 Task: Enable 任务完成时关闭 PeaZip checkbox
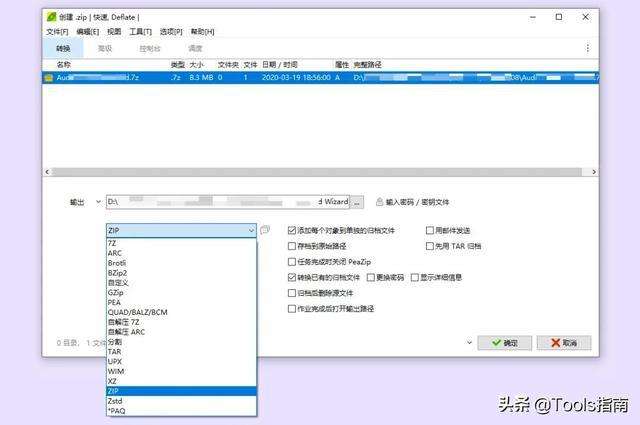coord(291,262)
